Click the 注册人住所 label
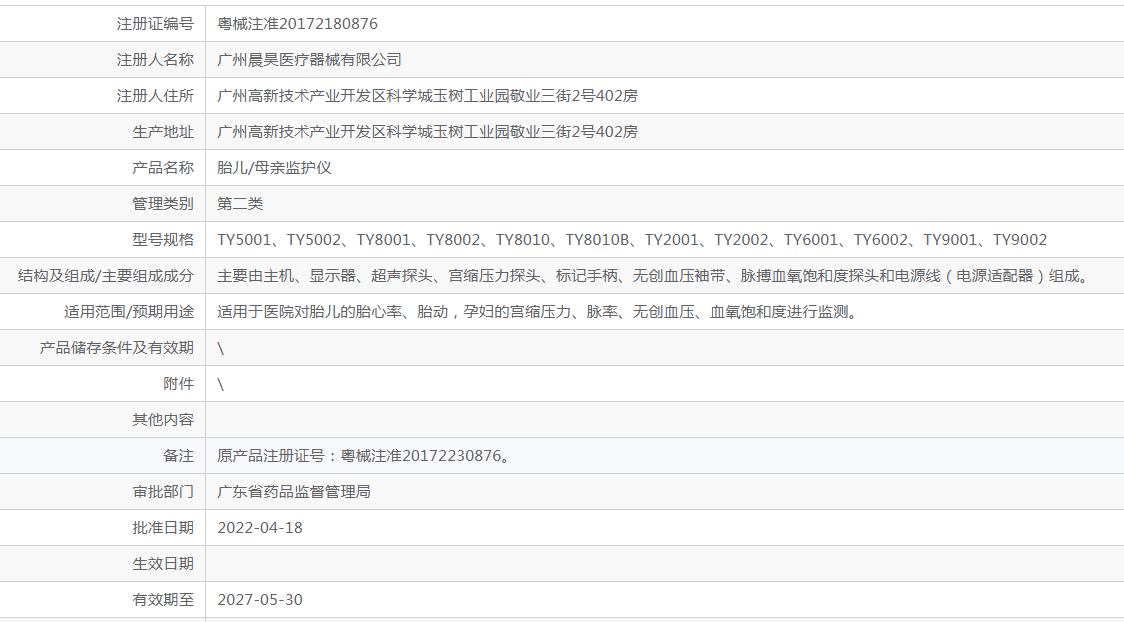Viewport: 1124px width, 622px height. (x=155, y=95)
